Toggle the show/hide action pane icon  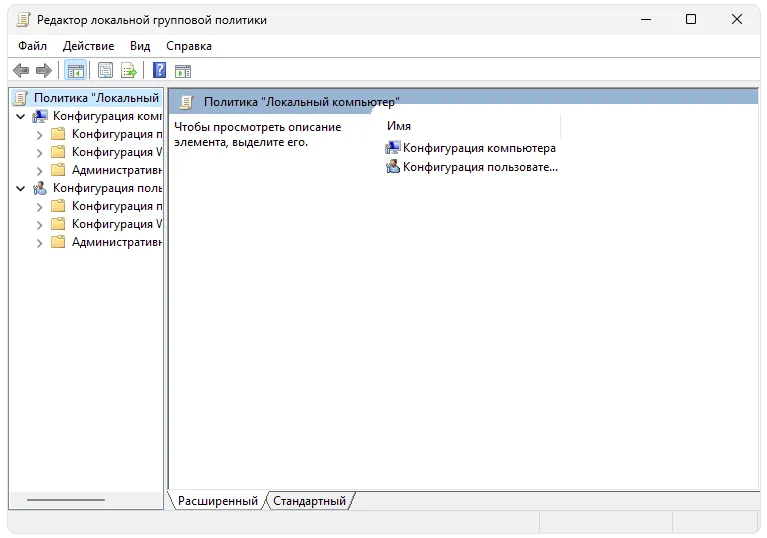tap(183, 71)
